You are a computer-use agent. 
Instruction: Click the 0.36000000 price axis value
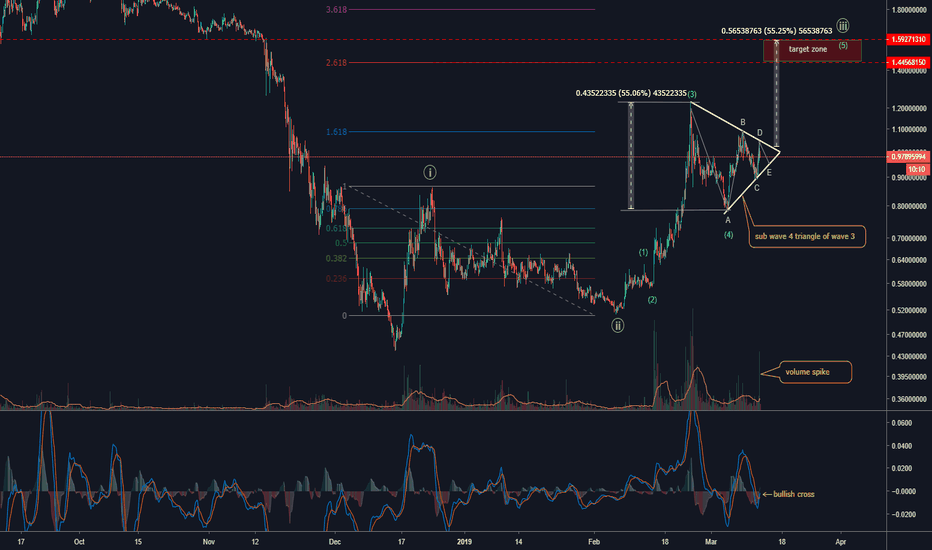pos(909,399)
